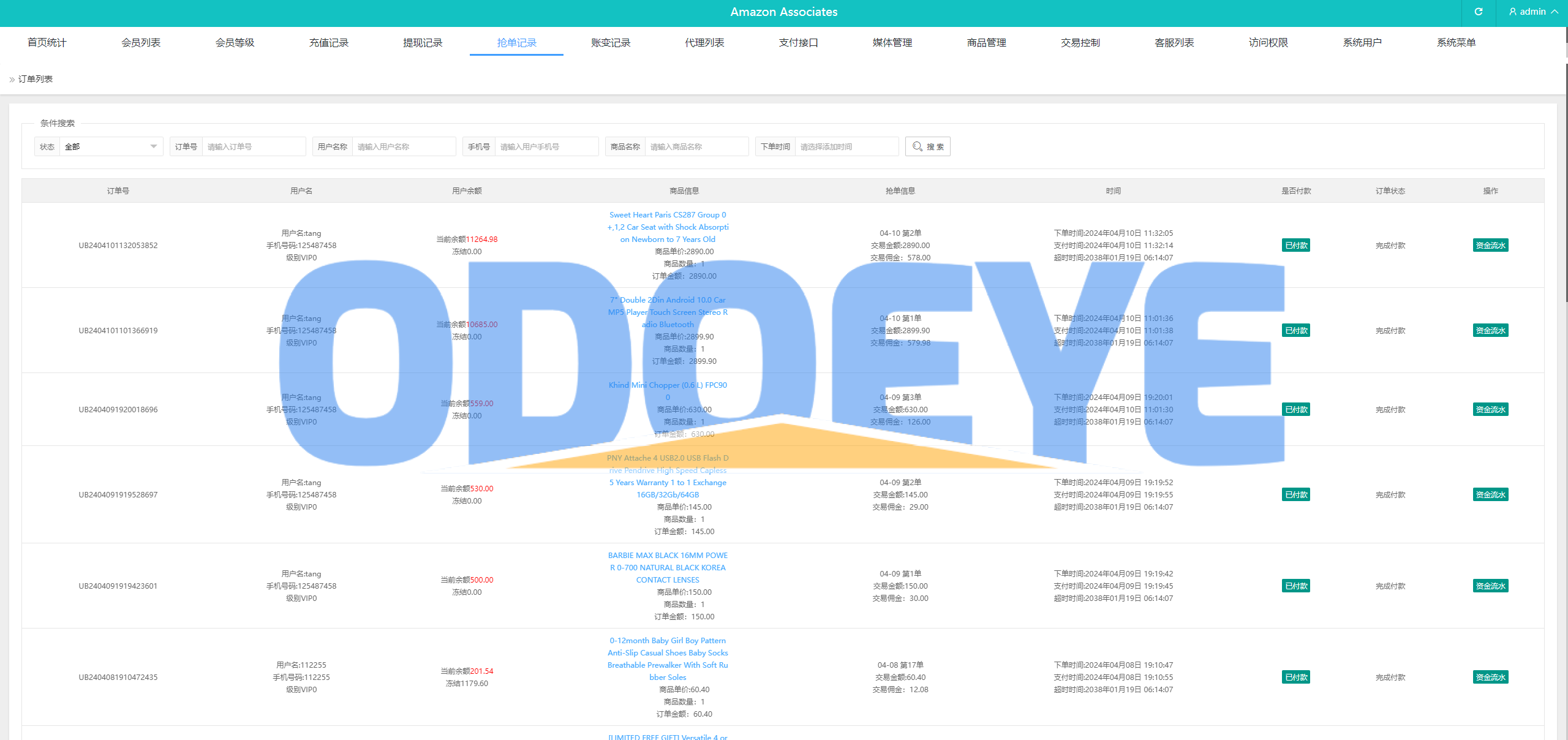Screen dimensions: 1568x740
Task: Focus the 商品名称 input field
Action: [x=696, y=146]
